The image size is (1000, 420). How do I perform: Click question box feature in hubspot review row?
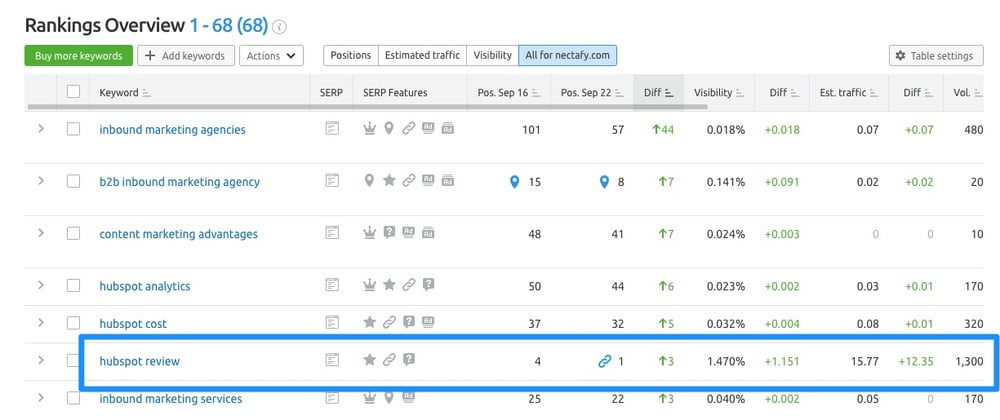409,360
